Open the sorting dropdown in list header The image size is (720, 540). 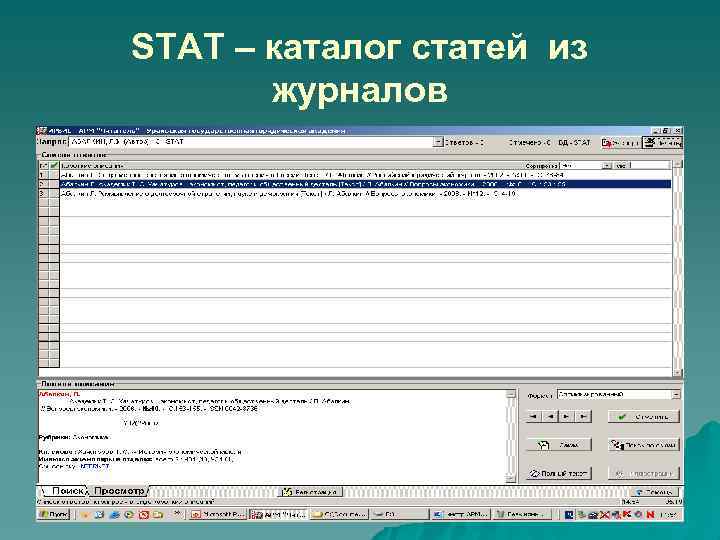(x=607, y=165)
